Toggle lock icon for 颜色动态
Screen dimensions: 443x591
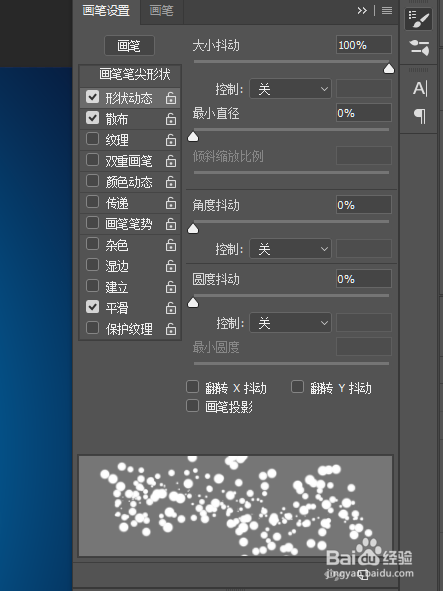click(171, 182)
